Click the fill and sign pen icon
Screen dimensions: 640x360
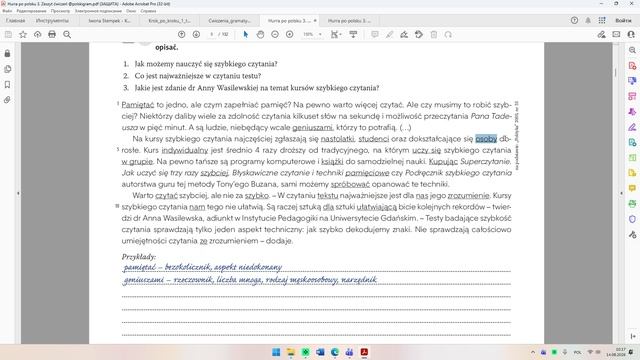602,35
